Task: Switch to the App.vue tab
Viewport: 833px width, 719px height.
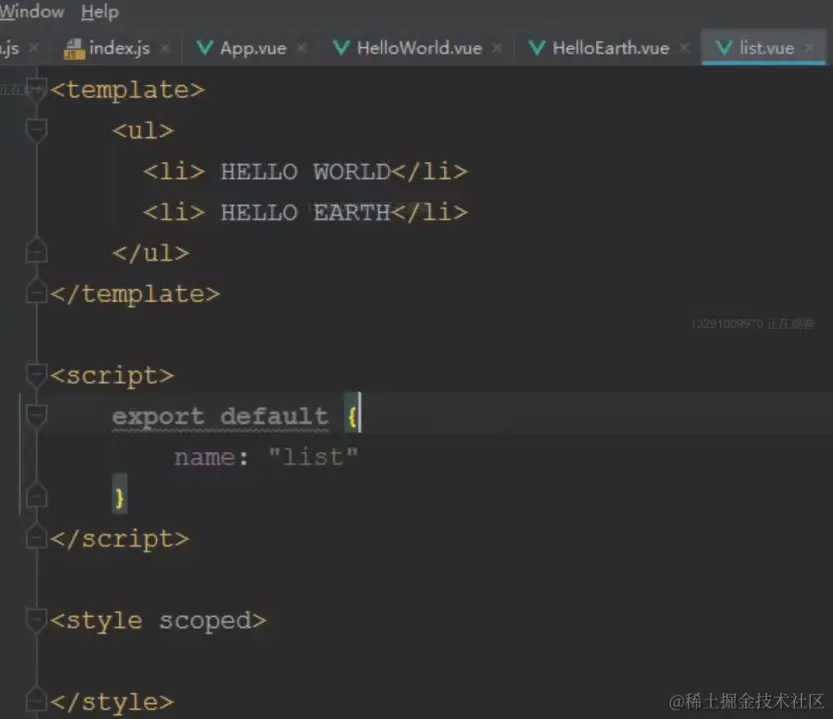Action: tap(253, 48)
